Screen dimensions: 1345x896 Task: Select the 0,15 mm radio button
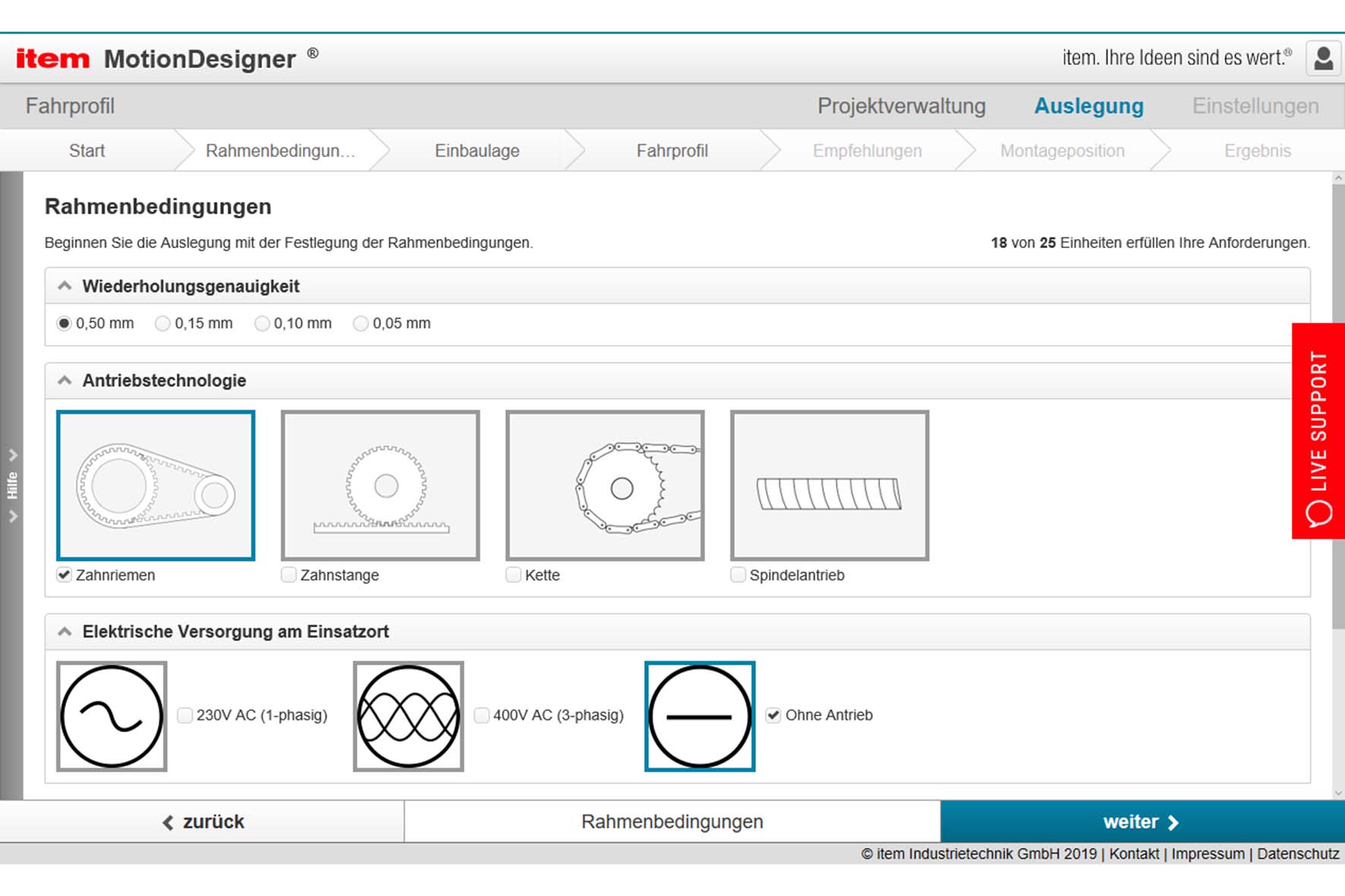pyautogui.click(x=162, y=324)
